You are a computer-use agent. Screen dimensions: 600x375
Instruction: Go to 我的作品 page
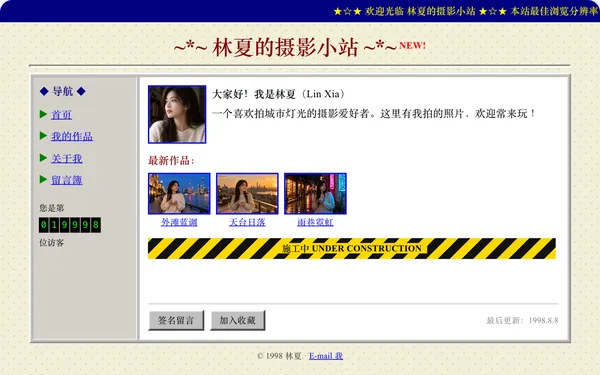point(72,136)
